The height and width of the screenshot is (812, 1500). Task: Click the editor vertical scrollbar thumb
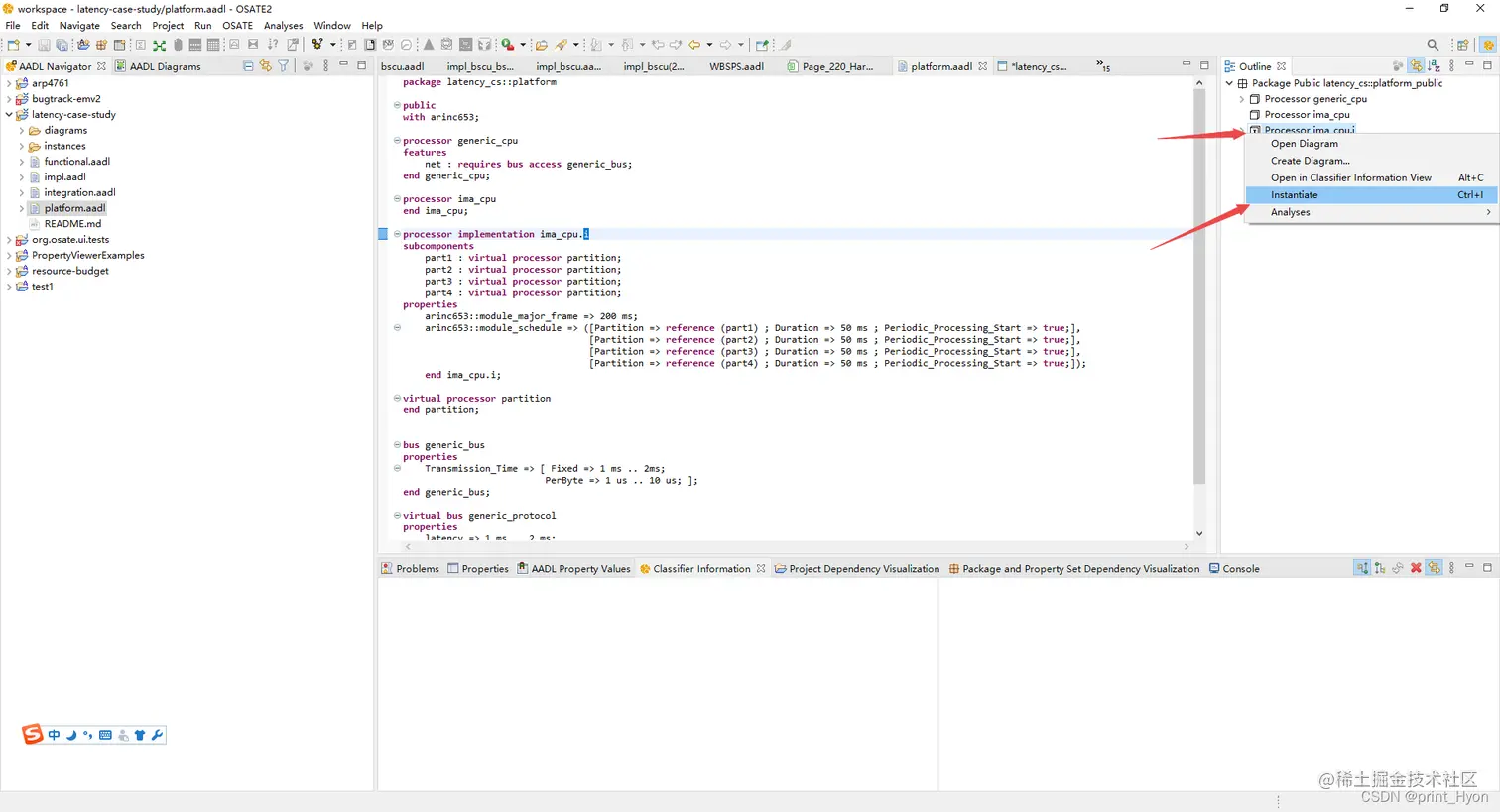(1199, 288)
